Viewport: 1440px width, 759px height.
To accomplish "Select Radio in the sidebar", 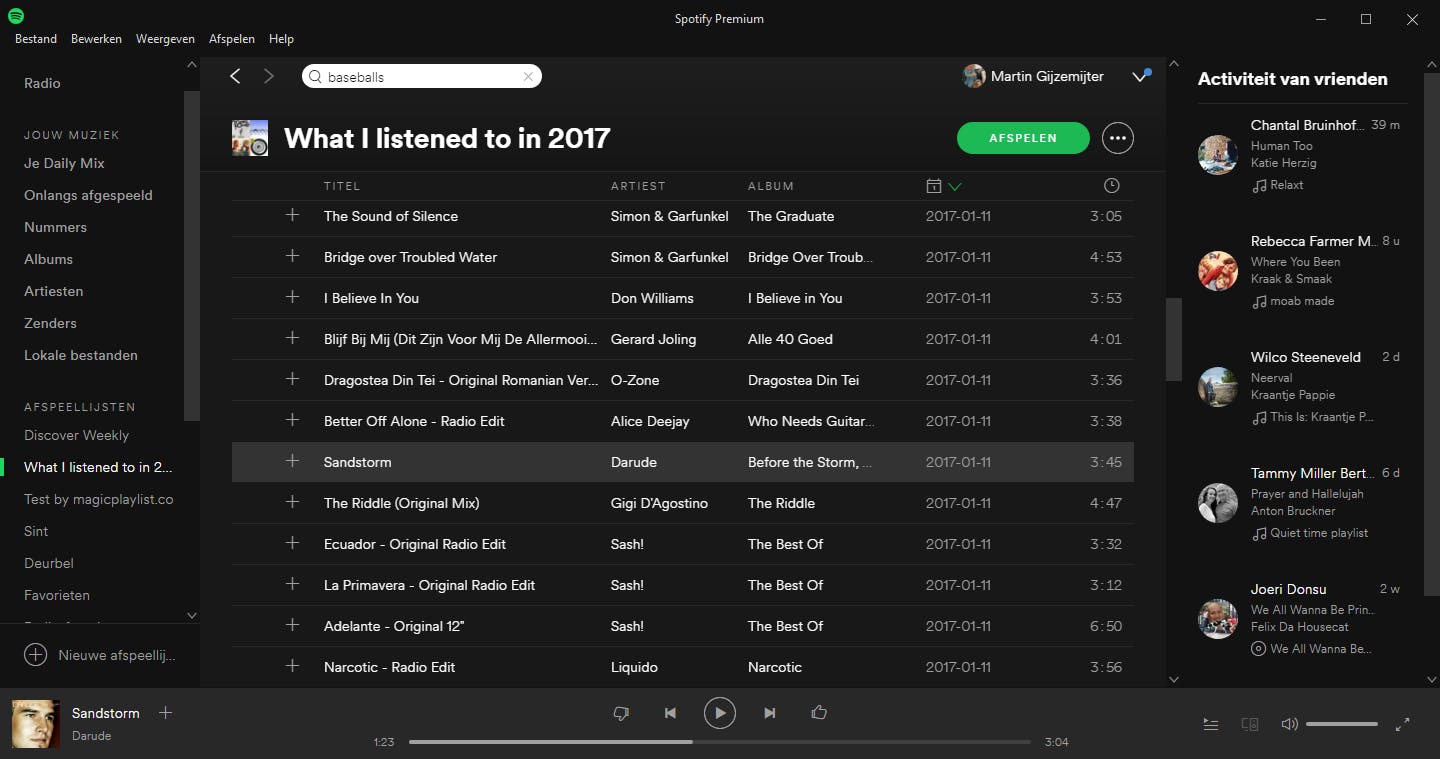I will click(x=42, y=83).
